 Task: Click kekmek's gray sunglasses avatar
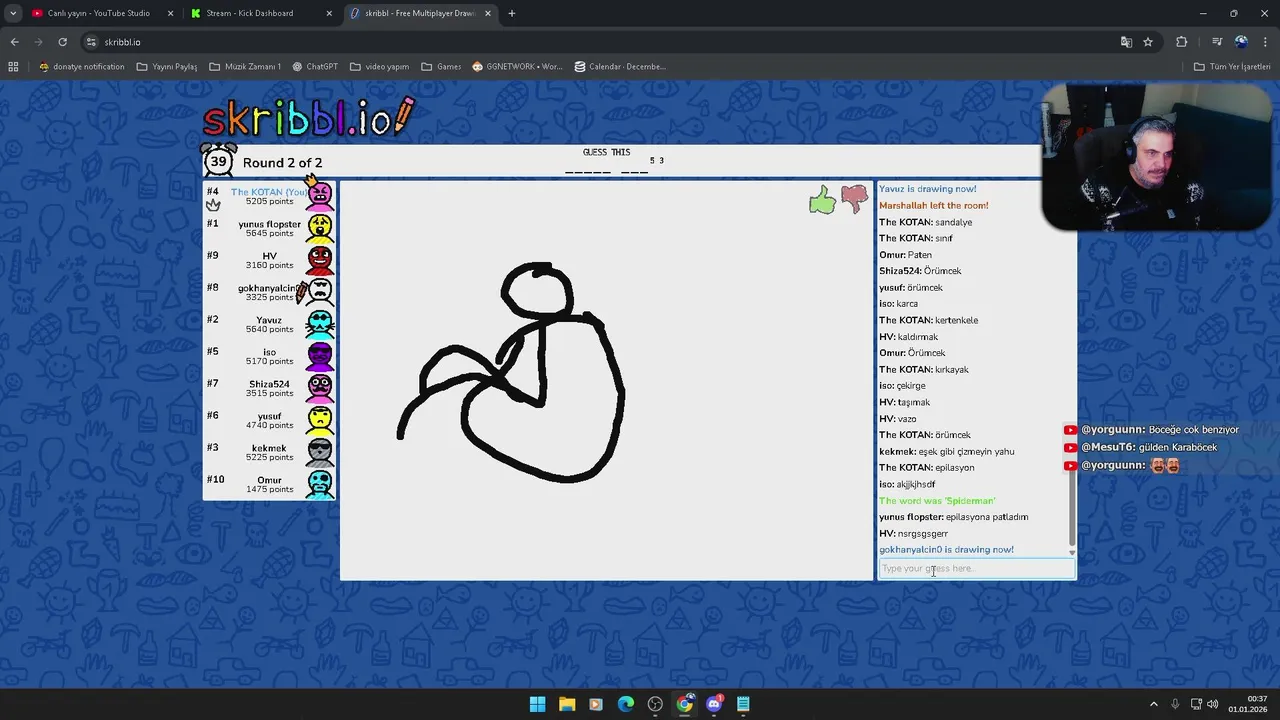320,452
